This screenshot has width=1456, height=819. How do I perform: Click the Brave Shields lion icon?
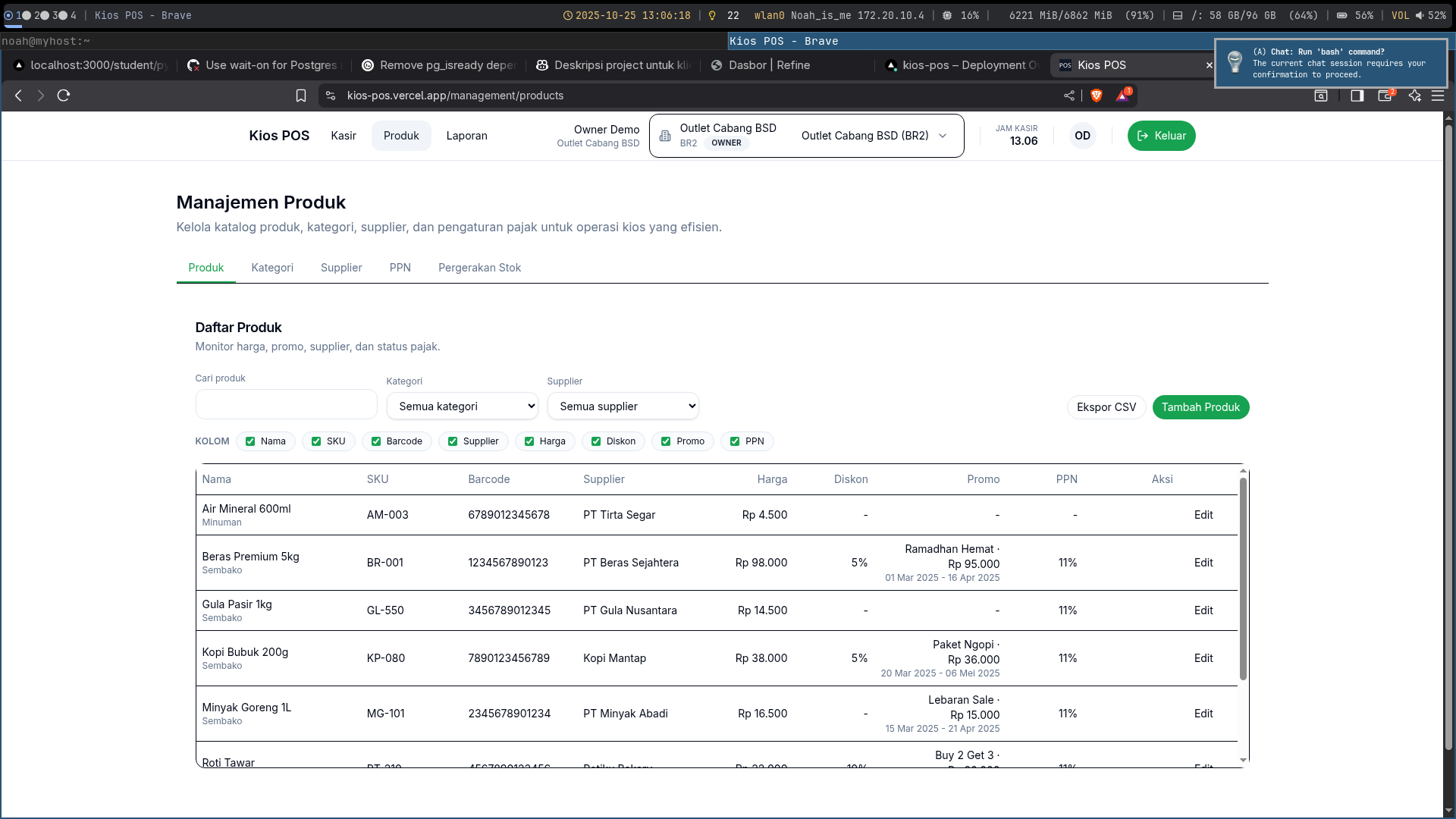[1096, 96]
